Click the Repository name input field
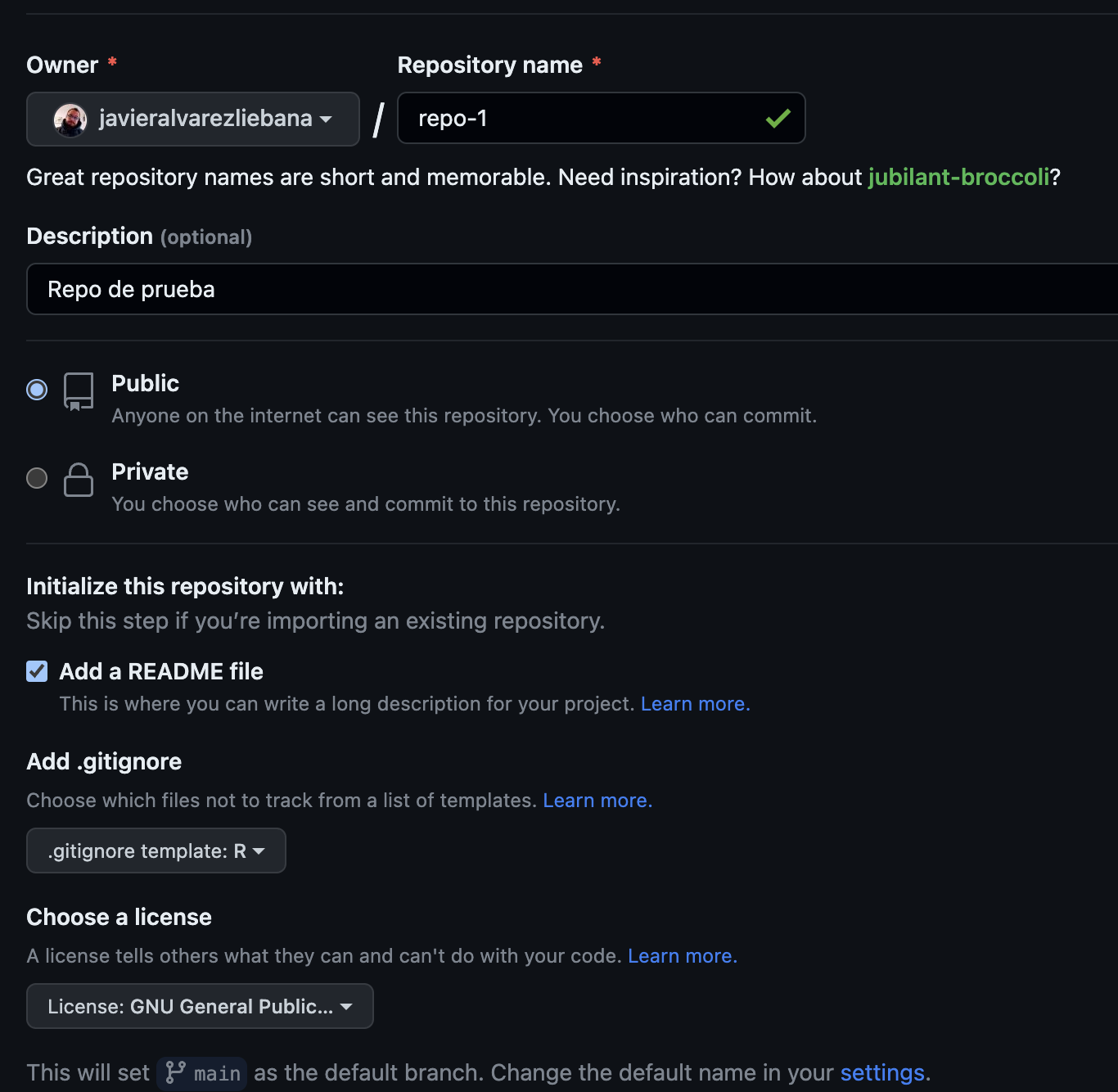The height and width of the screenshot is (1092, 1118). [581, 119]
